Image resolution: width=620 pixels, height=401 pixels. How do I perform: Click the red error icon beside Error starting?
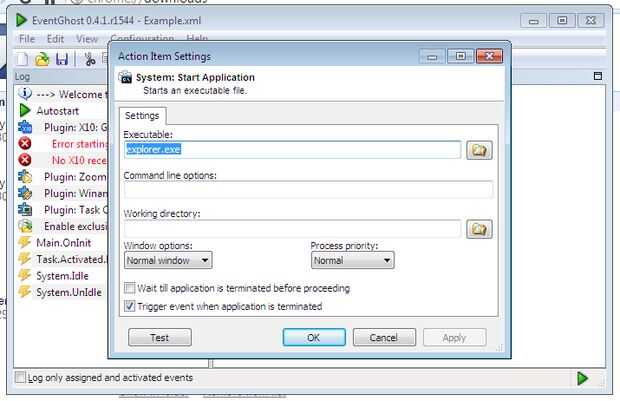(25, 144)
